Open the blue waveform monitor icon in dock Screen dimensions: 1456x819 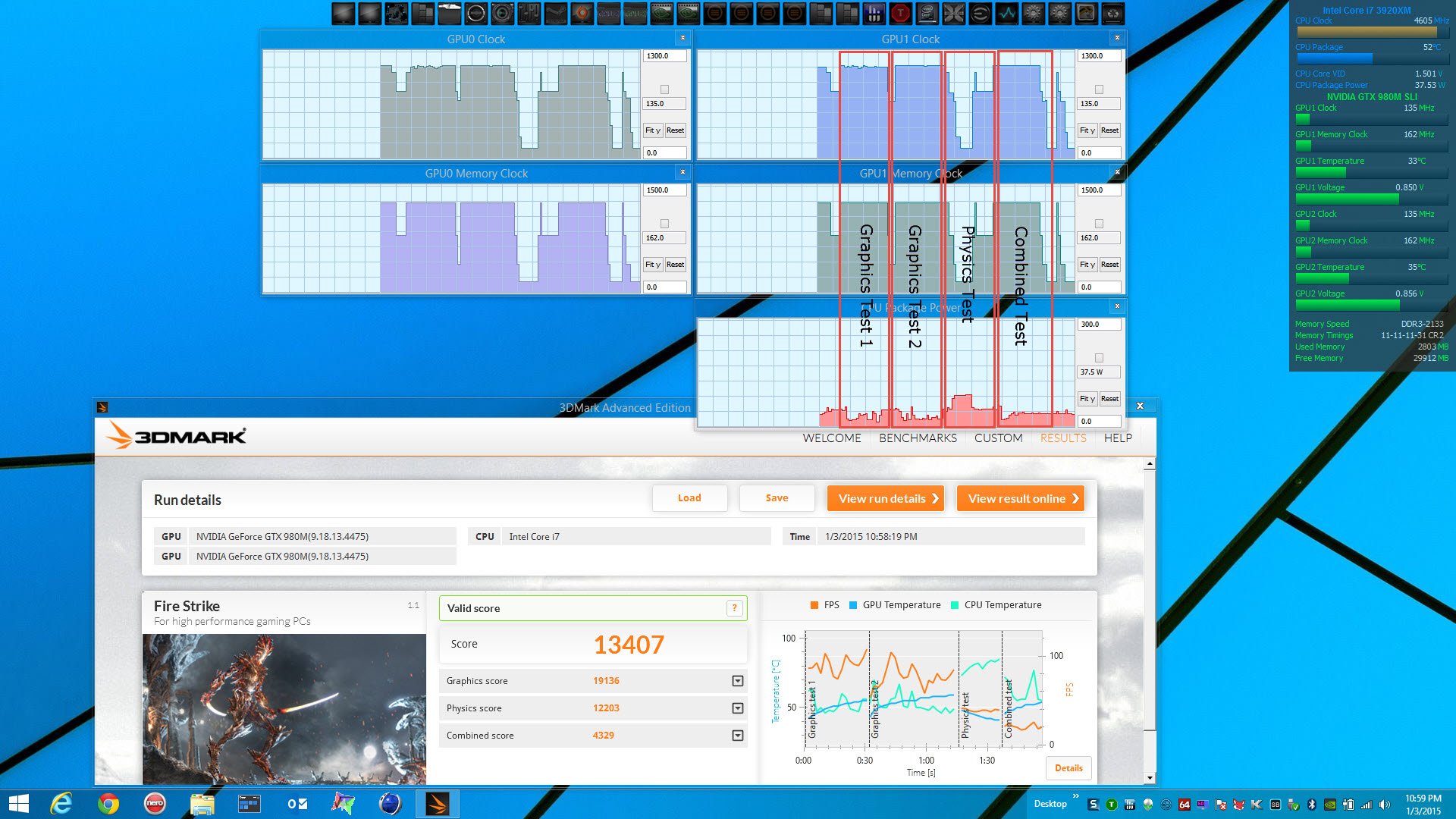[1006, 13]
